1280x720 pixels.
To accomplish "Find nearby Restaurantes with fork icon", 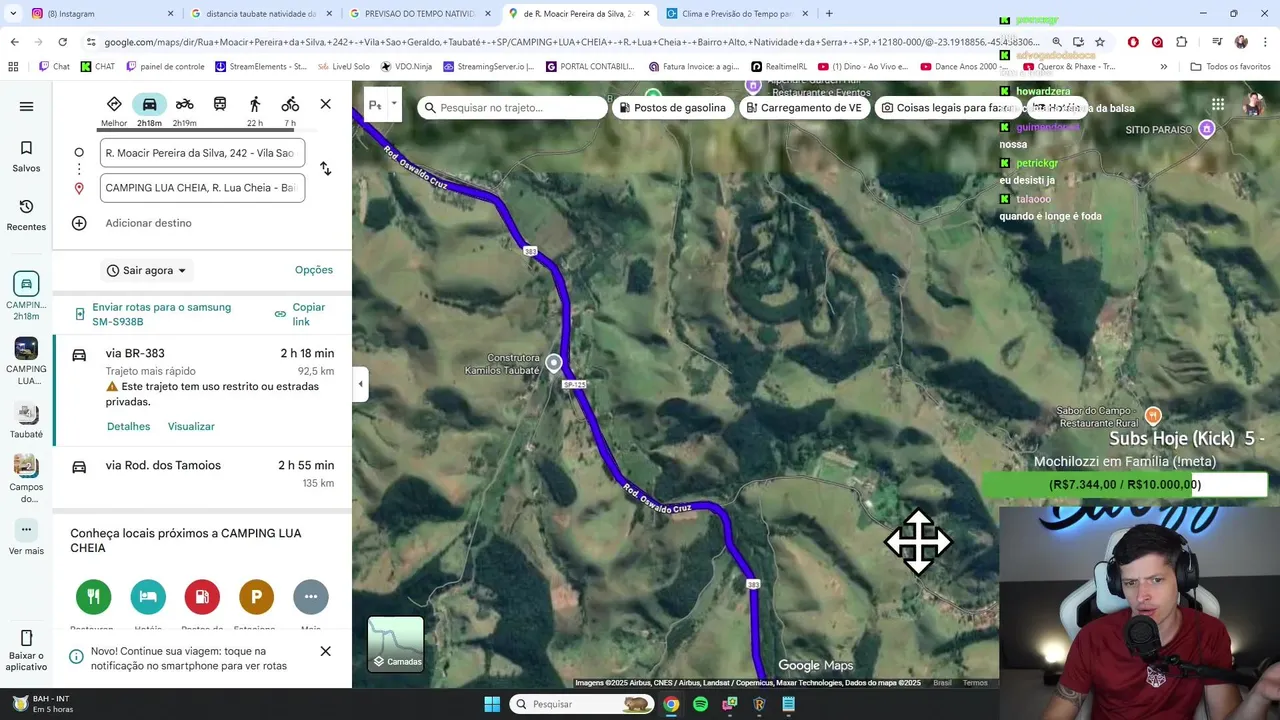I will pos(94,597).
